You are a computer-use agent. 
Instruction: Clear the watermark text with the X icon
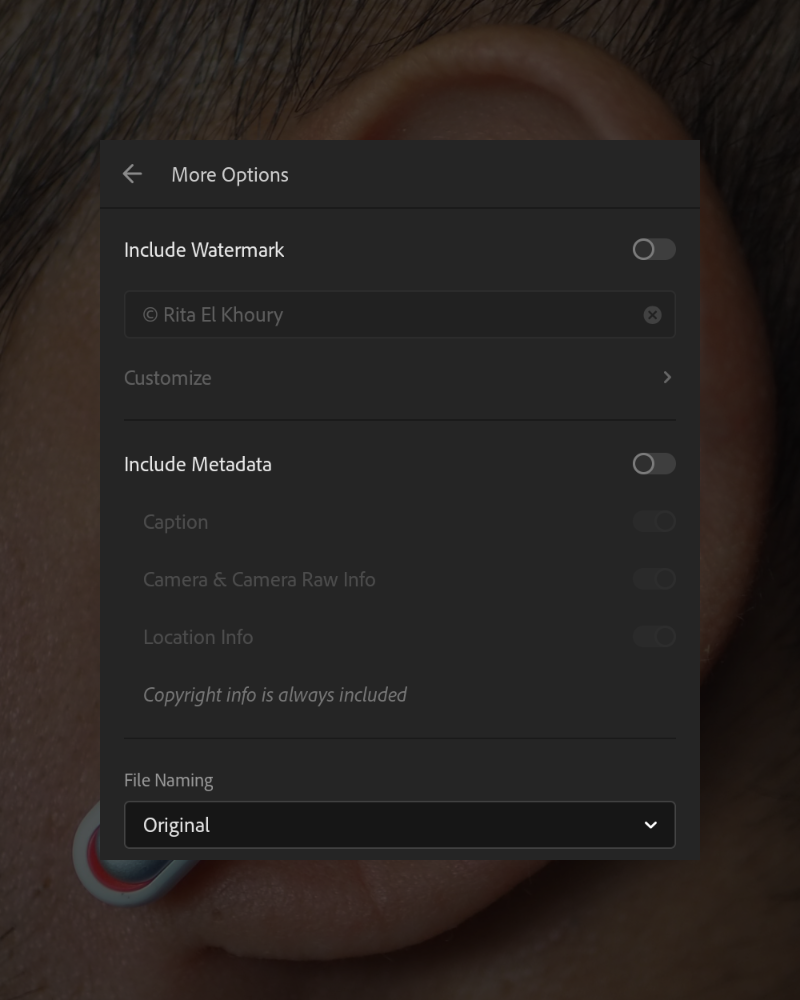[x=652, y=315]
